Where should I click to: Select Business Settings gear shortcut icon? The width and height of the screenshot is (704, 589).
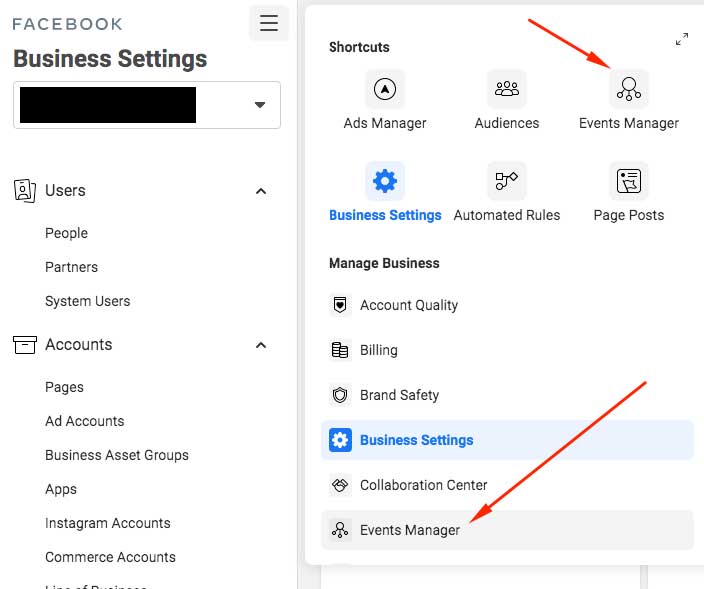(385, 181)
